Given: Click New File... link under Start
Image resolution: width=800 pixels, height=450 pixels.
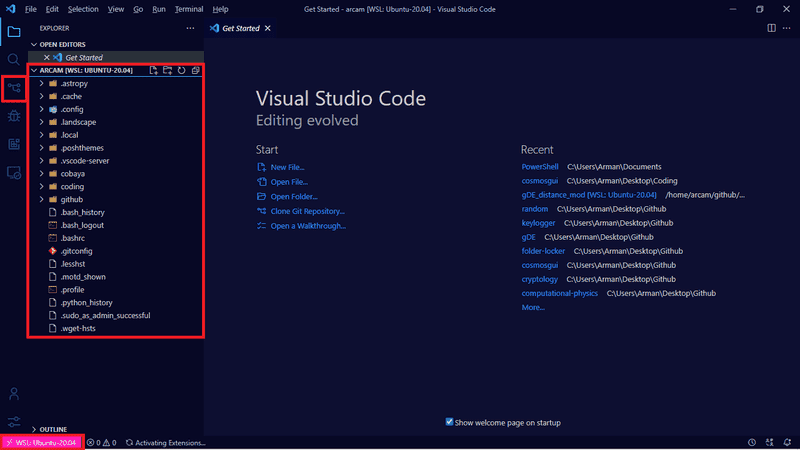Looking at the screenshot, I should coord(287,167).
